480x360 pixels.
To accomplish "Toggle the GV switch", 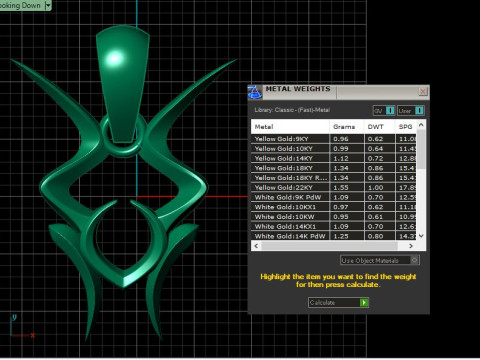I will click(384, 110).
